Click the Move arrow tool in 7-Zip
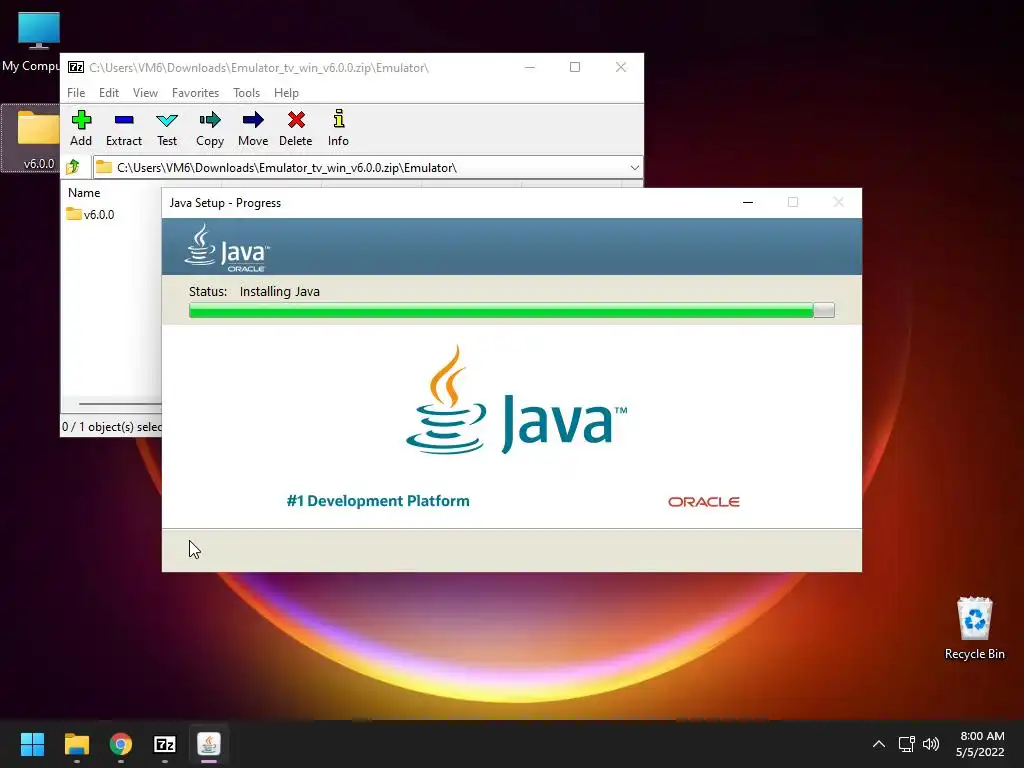This screenshot has width=1024, height=768. click(x=253, y=129)
